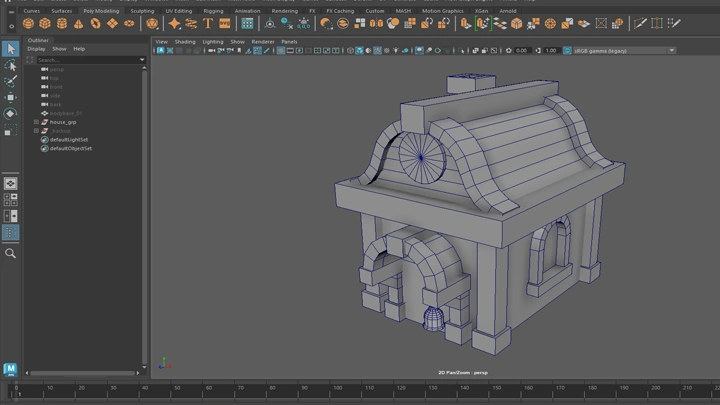Activate the Scale tool

click(11, 130)
